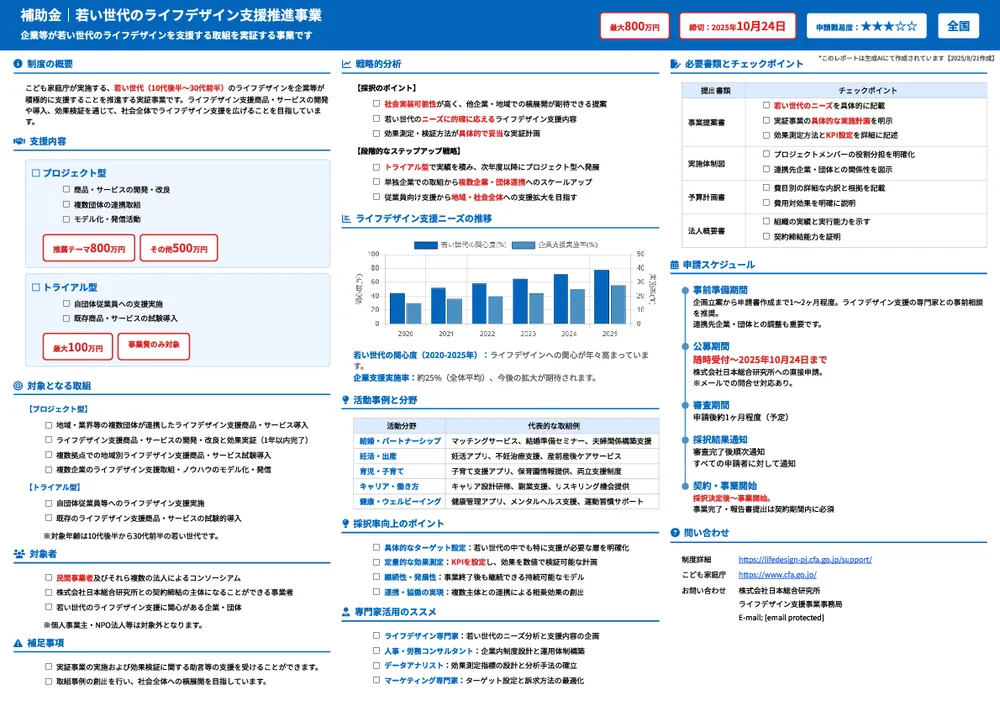1000x706 pixels.
Task: Click the 締切:2025年10月24日 deadline badge
Action: pyautogui.click(x=737, y=26)
